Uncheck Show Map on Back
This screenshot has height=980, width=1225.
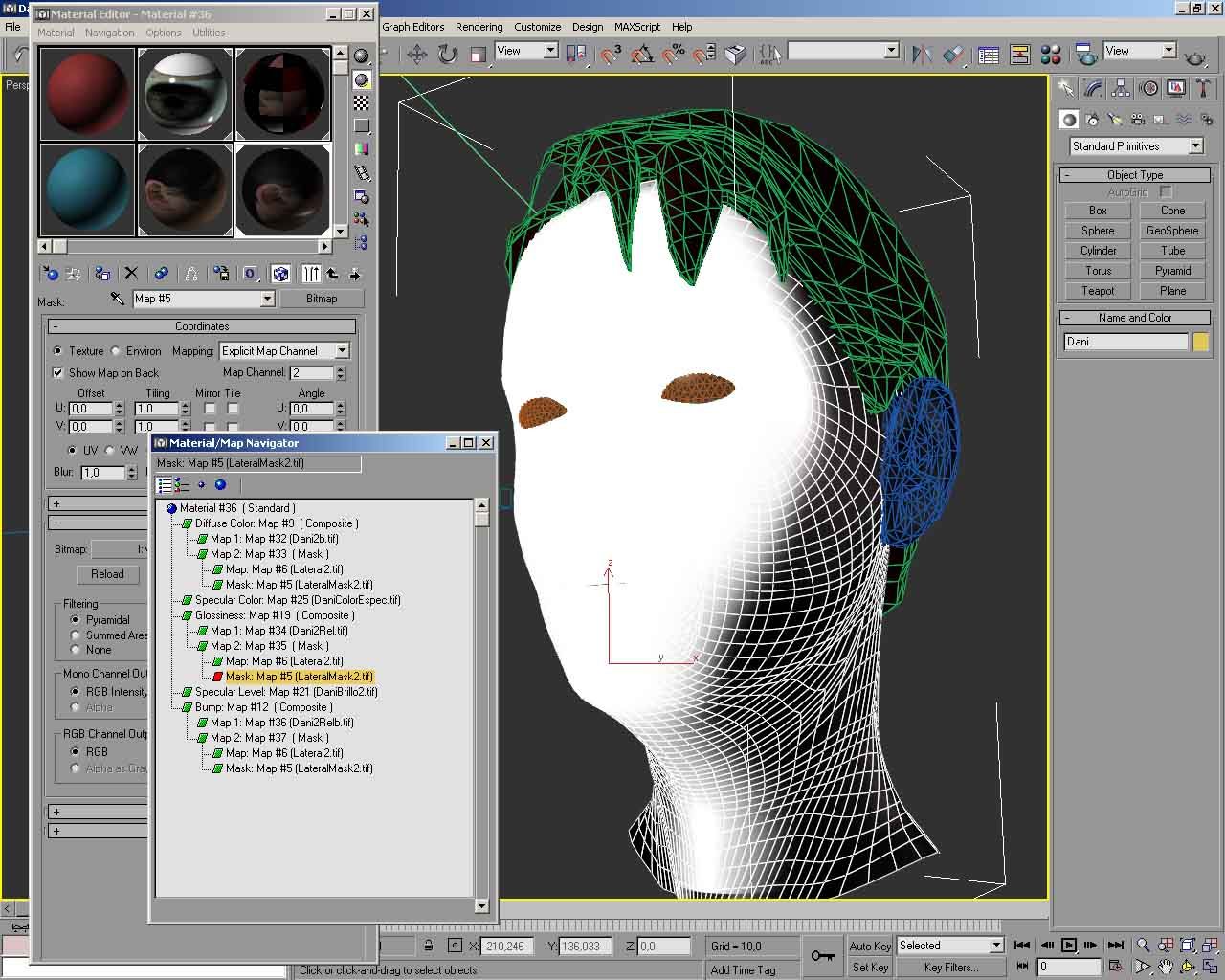[58, 373]
